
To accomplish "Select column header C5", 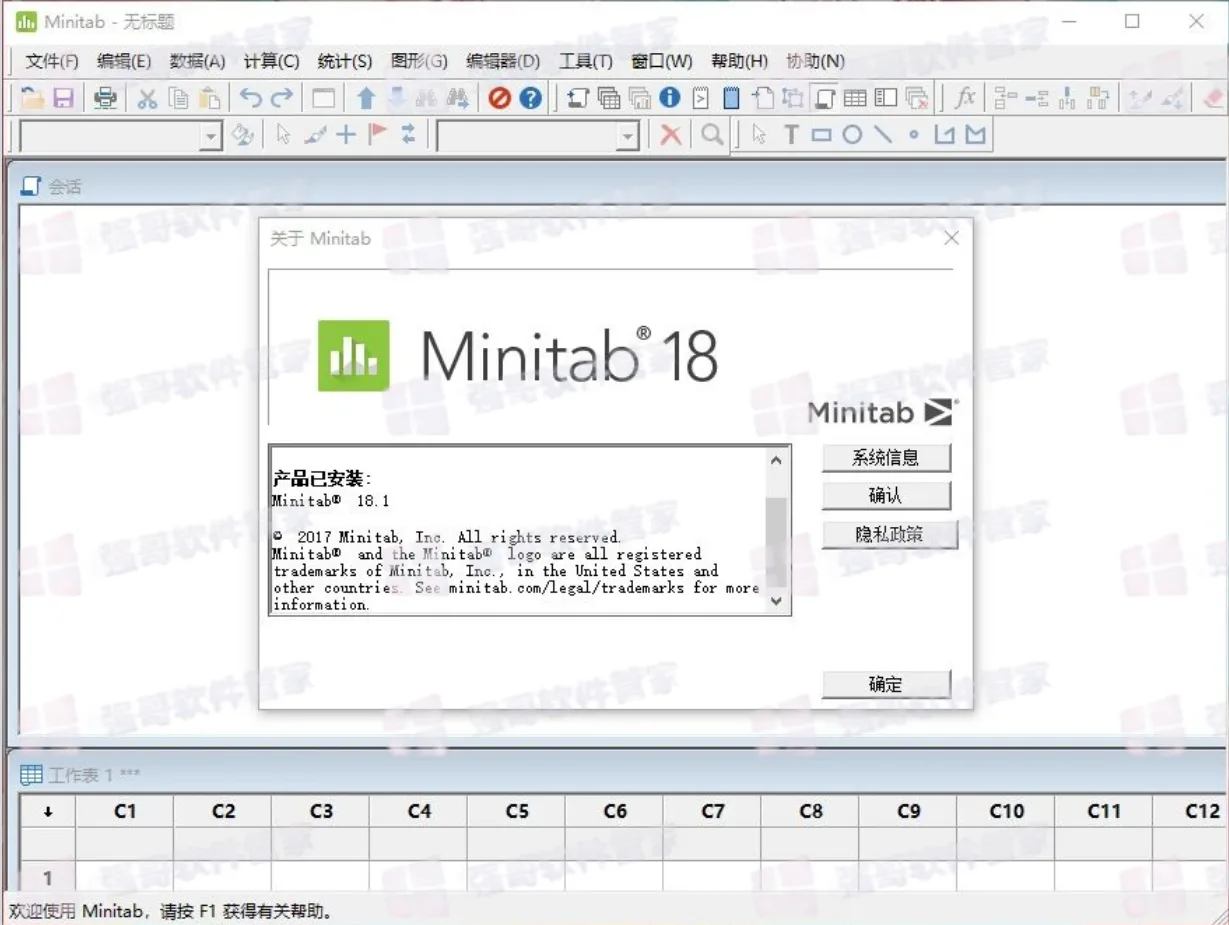I will point(517,811).
